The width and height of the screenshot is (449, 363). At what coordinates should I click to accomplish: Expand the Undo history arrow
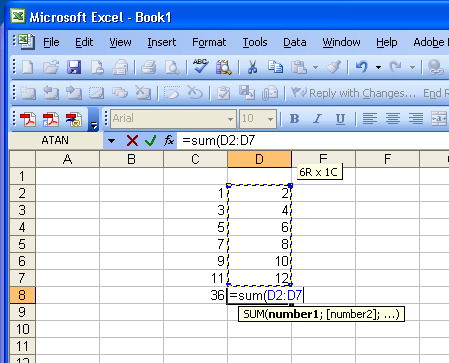[378, 67]
